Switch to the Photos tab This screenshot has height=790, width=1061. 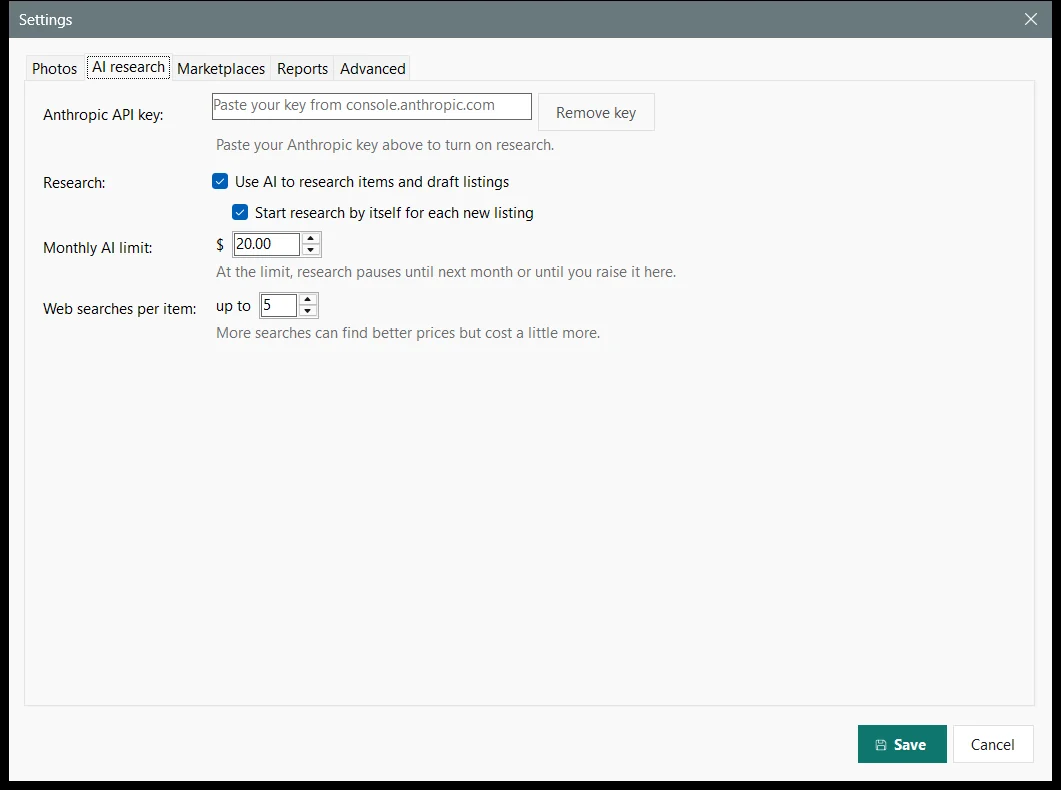(x=54, y=68)
